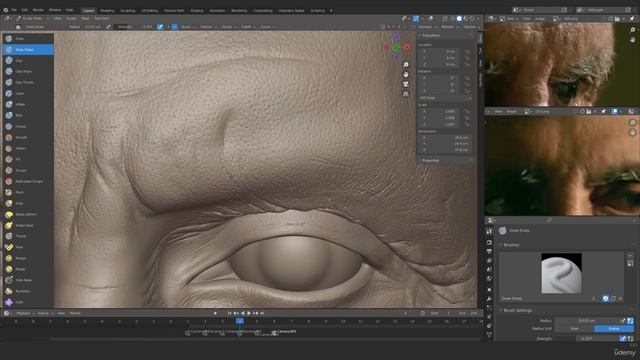Viewport: 640px width, 360px height.
Task: Open the Sculpt Mode dropdown
Action: (x=32, y=18)
